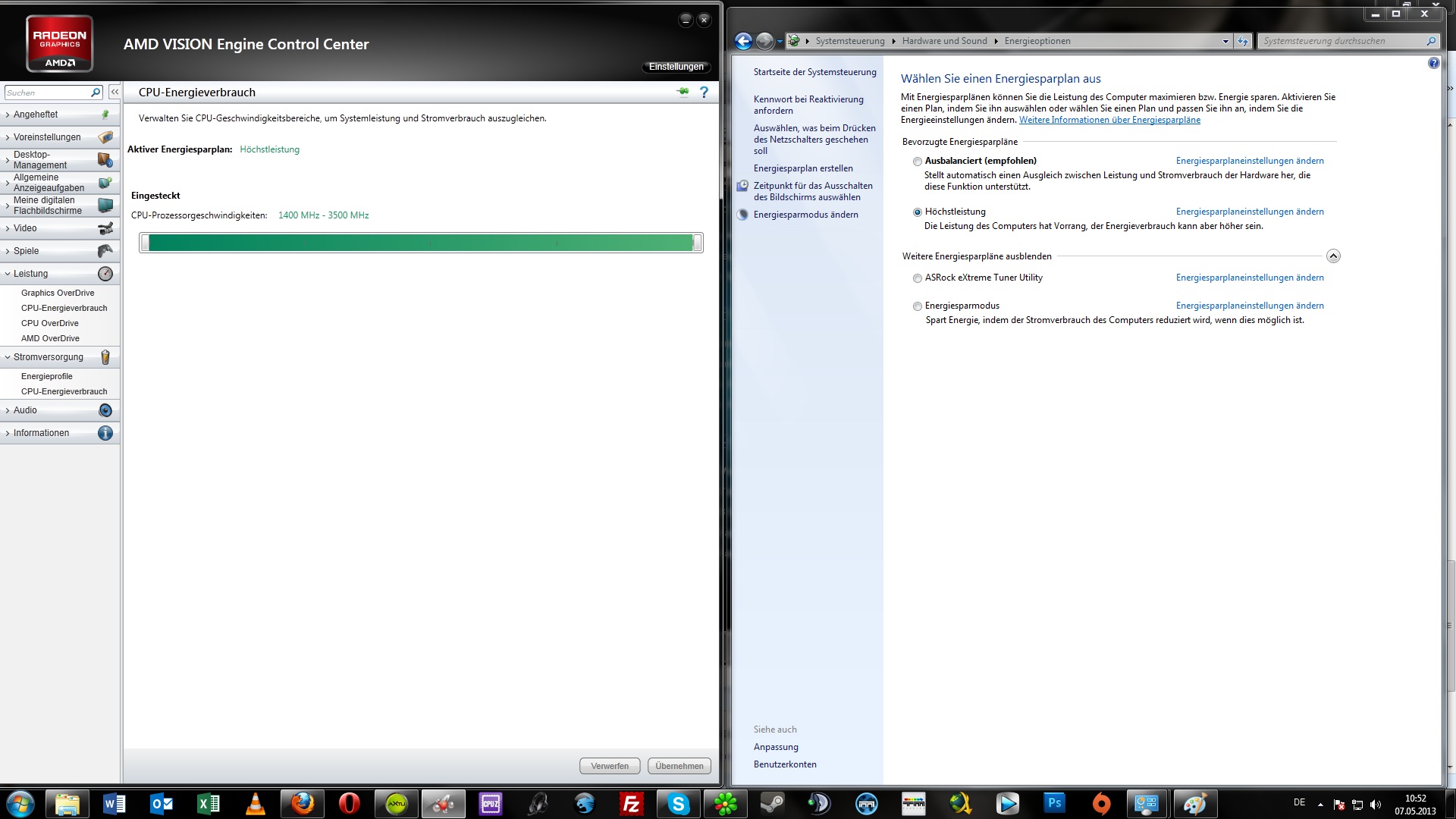
Task: Collapse sidebar with double chevron button
Action: point(115,92)
